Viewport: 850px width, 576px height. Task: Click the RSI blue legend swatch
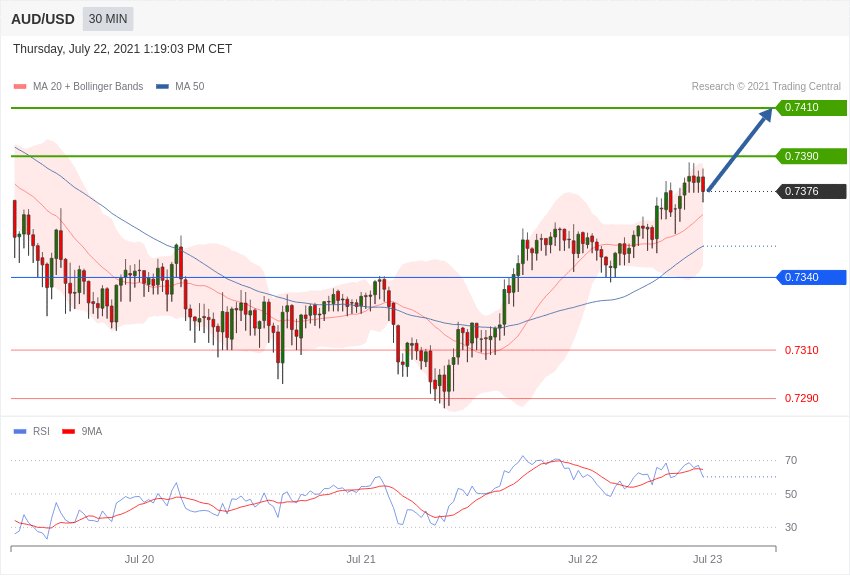[20, 432]
